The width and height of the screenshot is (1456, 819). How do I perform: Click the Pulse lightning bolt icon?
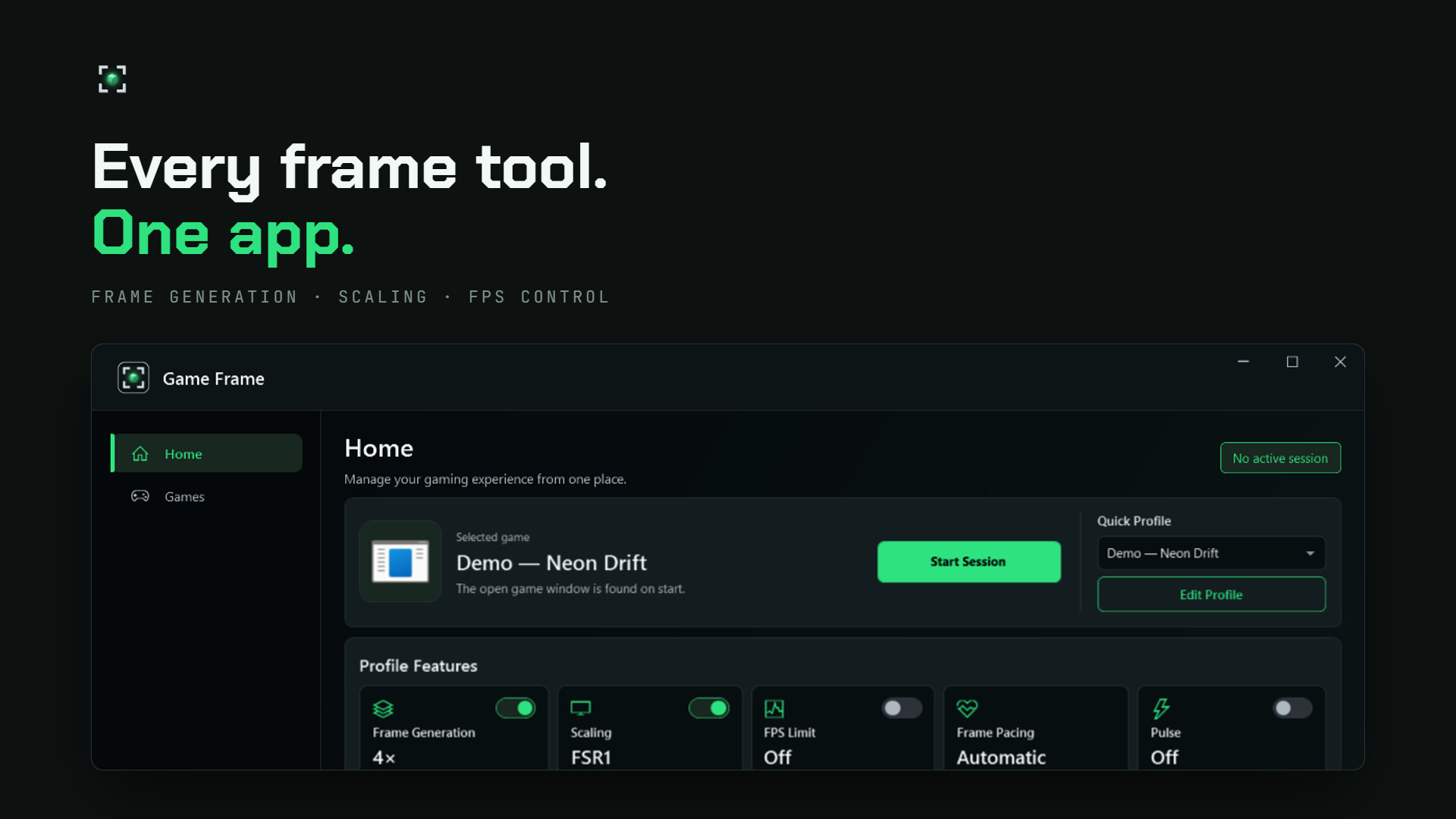(x=1161, y=708)
